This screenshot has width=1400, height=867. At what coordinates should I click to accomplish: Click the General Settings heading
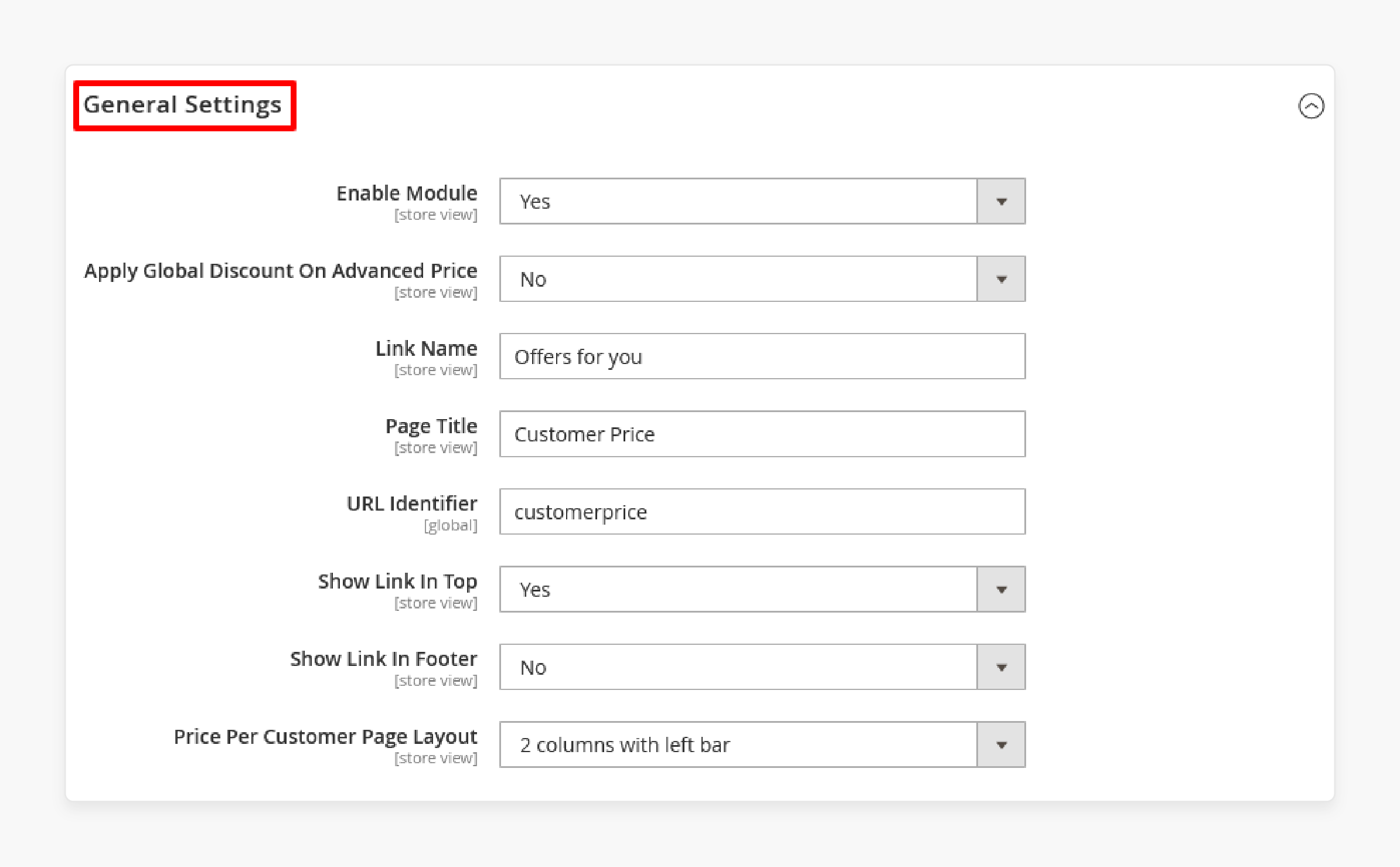pyautogui.click(x=183, y=105)
